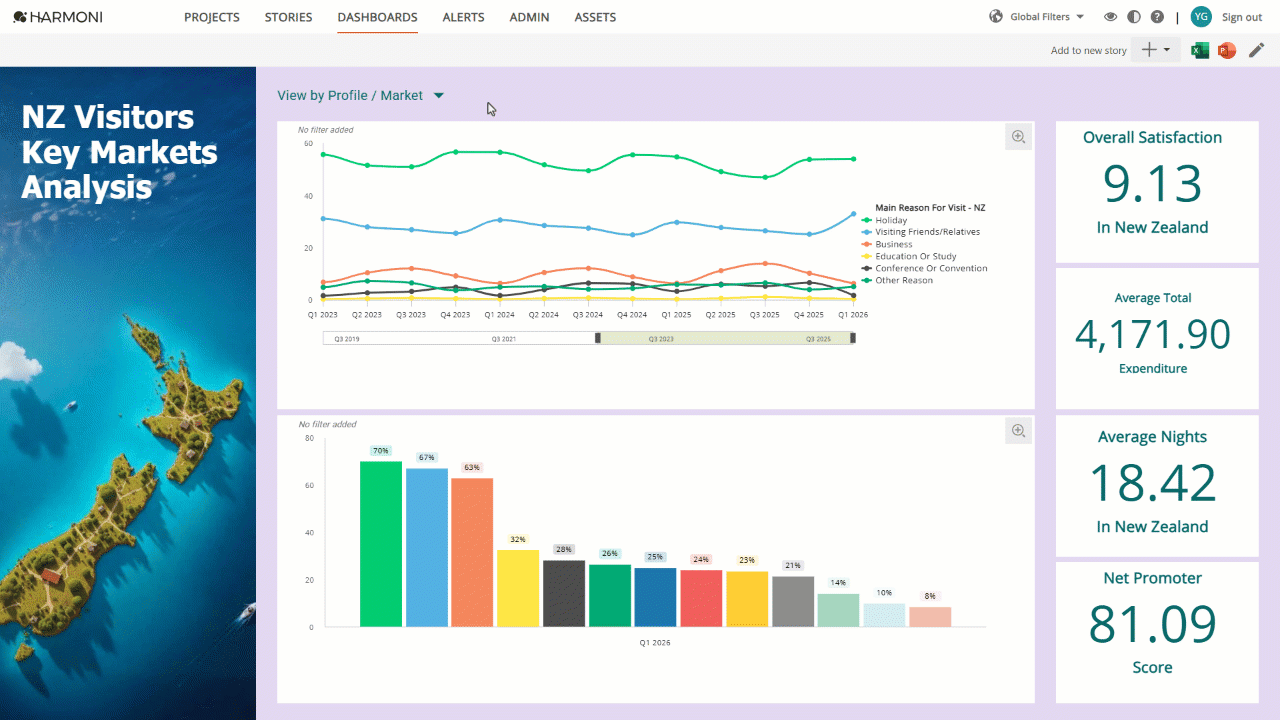Click the red bar labeled 24%
1280x720 pixels.
click(x=701, y=598)
